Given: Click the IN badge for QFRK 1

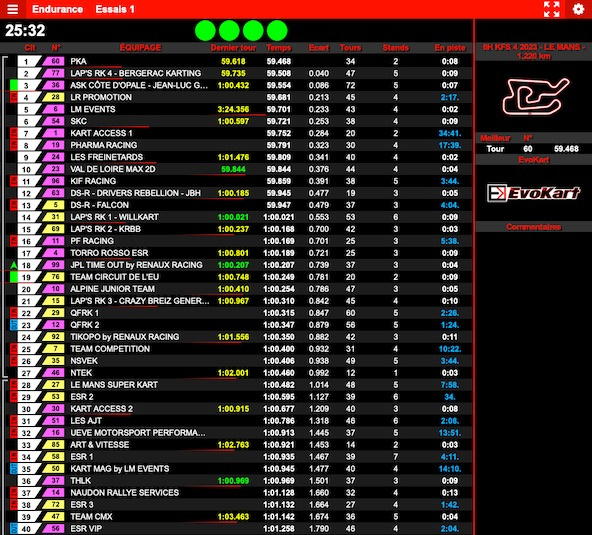Looking at the screenshot, I should coord(14,313).
